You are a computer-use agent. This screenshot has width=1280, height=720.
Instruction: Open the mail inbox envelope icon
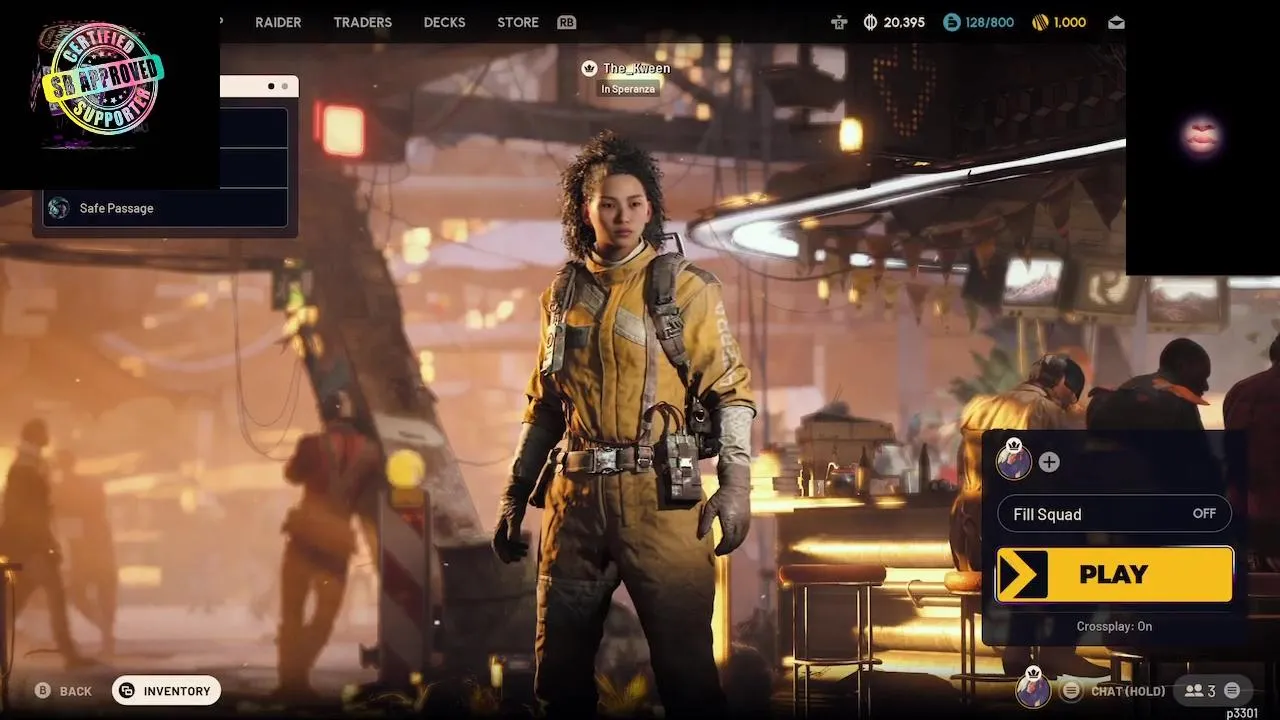pos(1116,22)
